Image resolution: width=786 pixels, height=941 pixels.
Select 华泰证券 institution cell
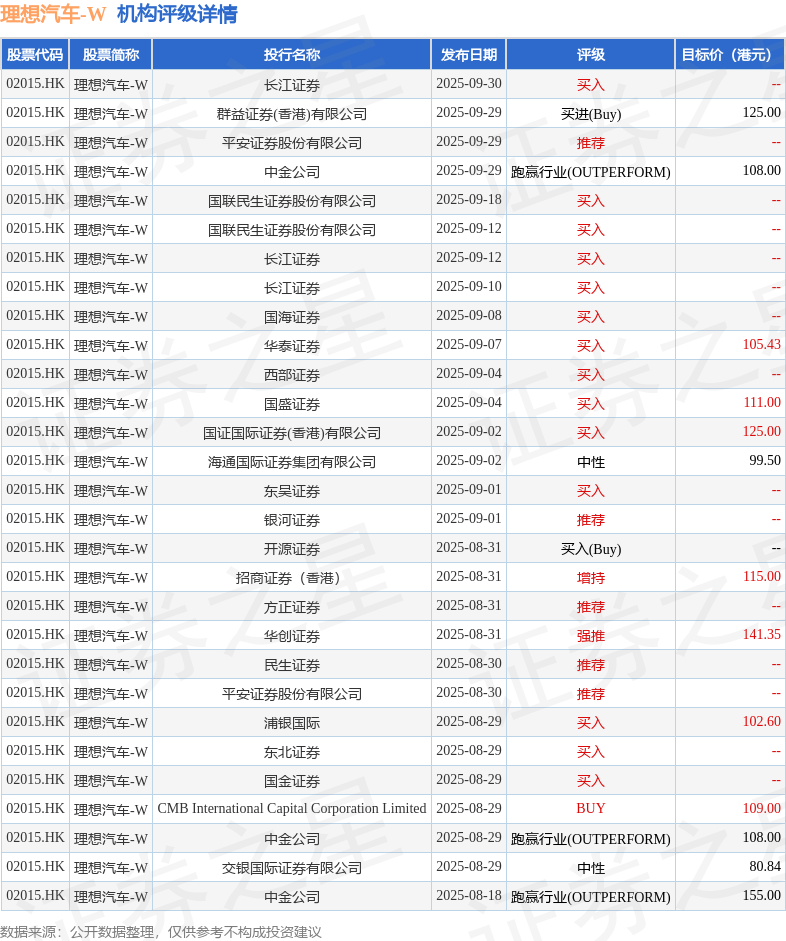pos(292,346)
